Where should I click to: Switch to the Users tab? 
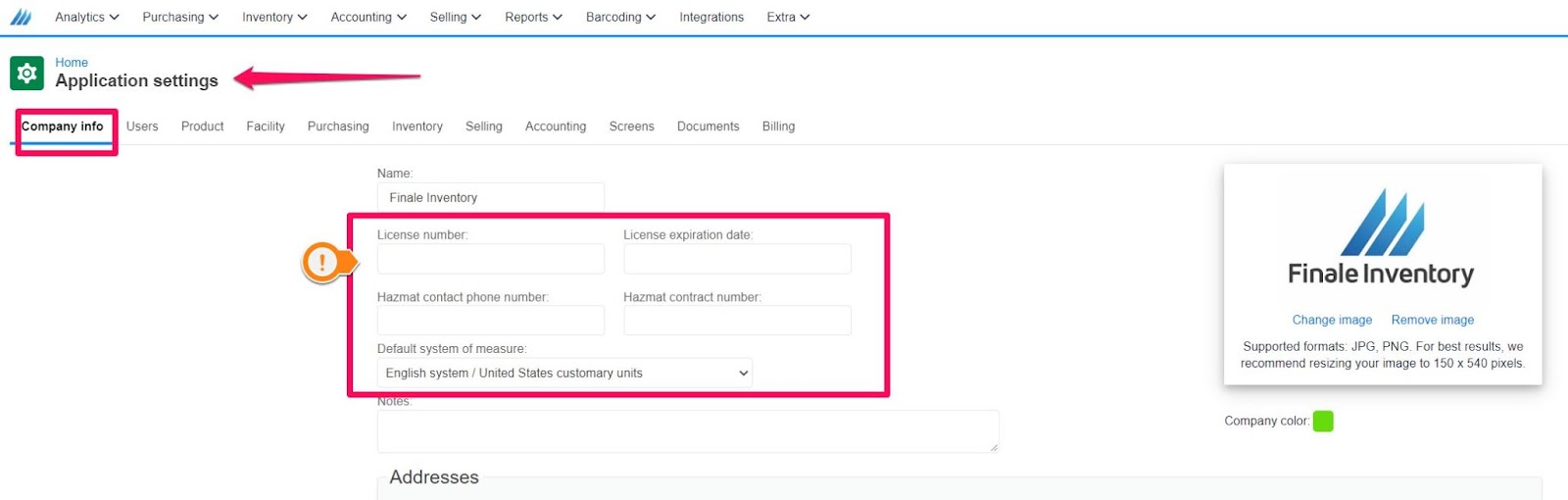coord(142,126)
